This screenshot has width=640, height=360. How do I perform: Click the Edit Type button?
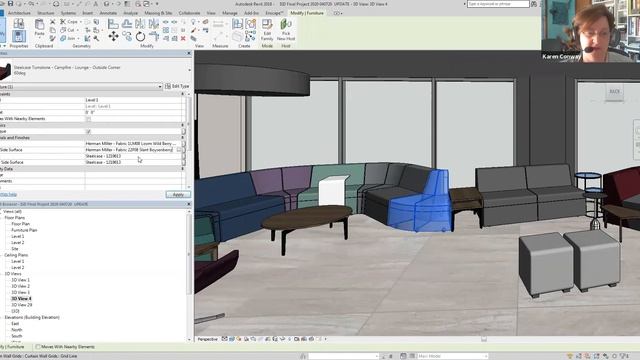[x=177, y=87]
